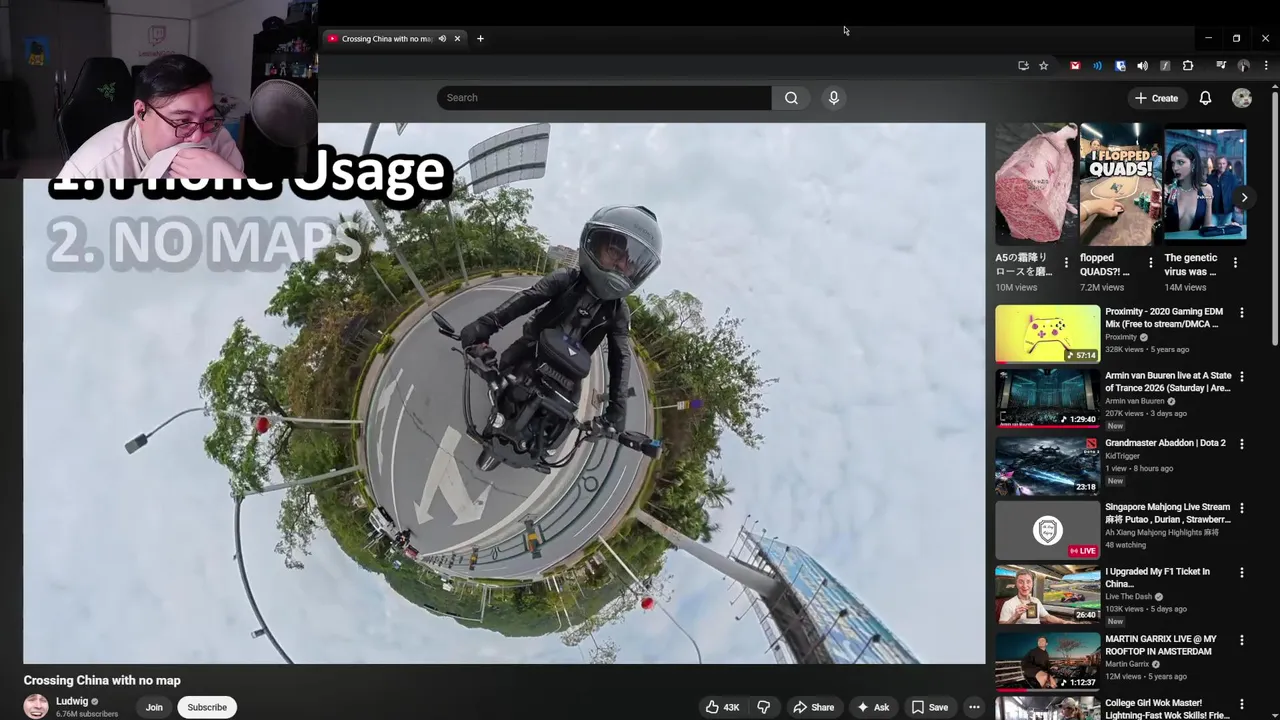Open the media controls music-note icon
The width and height of the screenshot is (1280, 720).
click(1221, 66)
